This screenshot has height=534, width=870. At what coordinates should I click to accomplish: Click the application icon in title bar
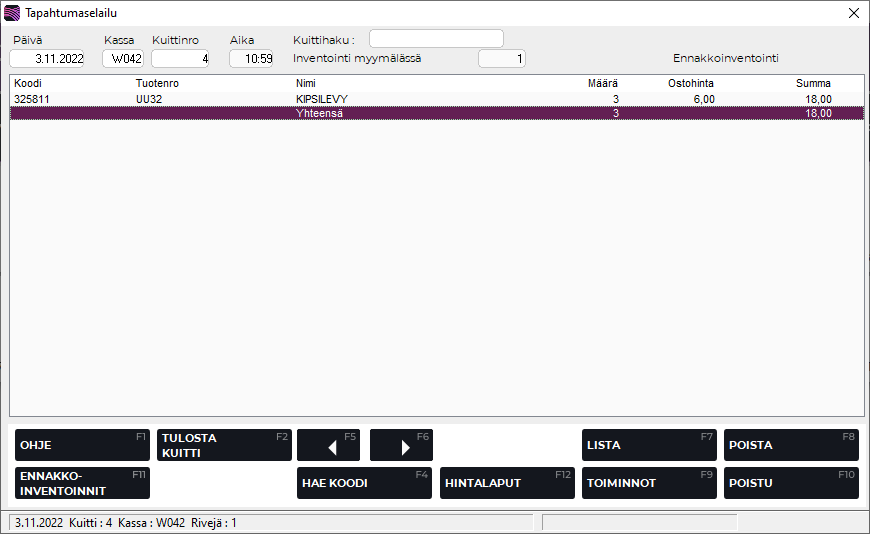12,13
